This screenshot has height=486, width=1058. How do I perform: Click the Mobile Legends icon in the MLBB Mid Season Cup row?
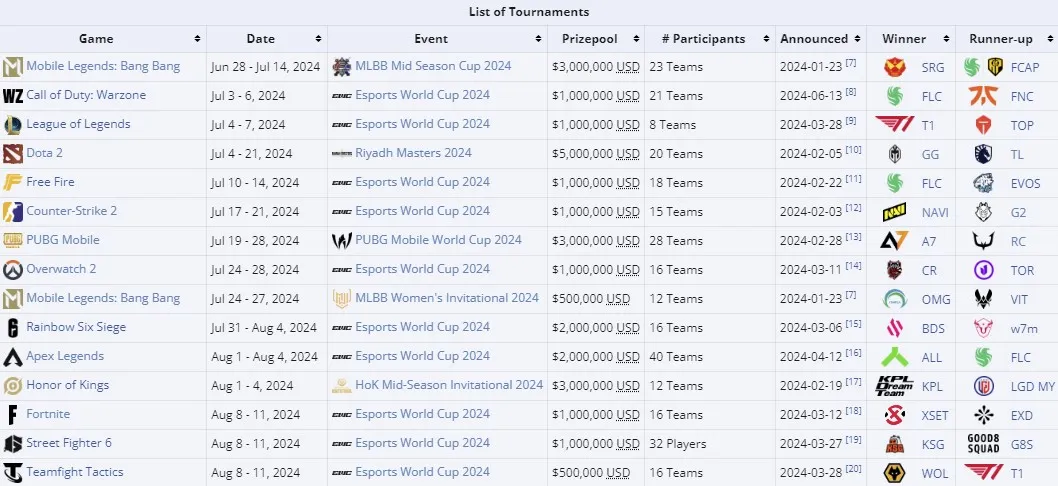coord(13,66)
